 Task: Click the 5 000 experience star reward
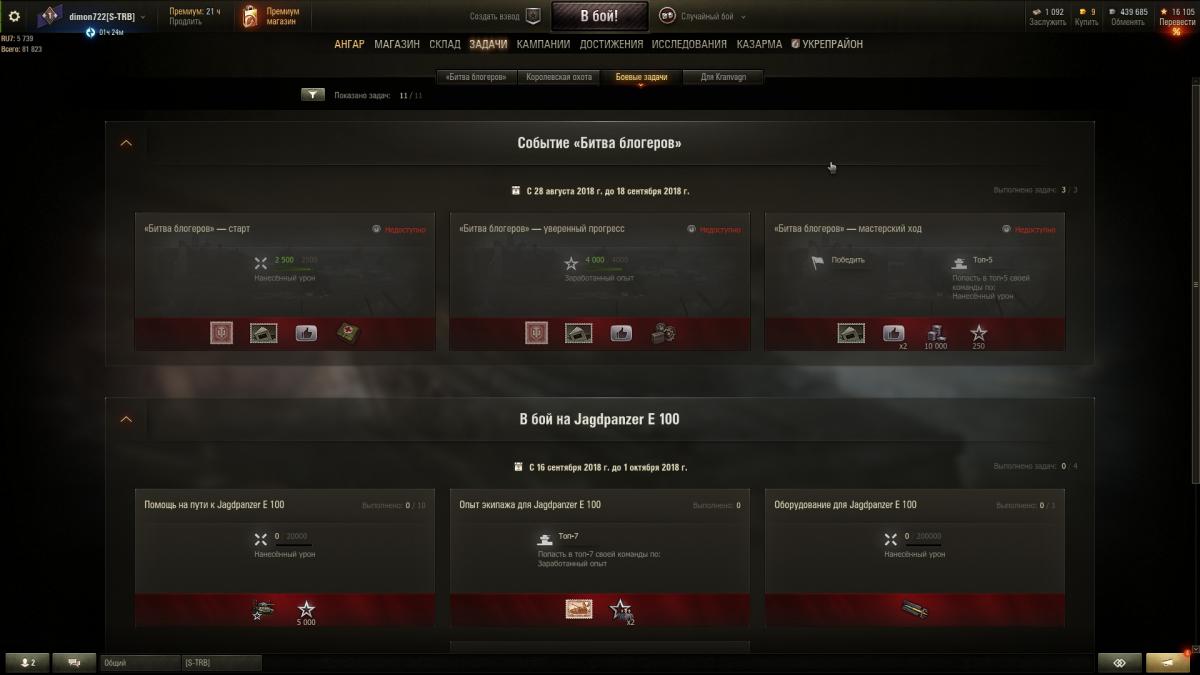(306, 611)
